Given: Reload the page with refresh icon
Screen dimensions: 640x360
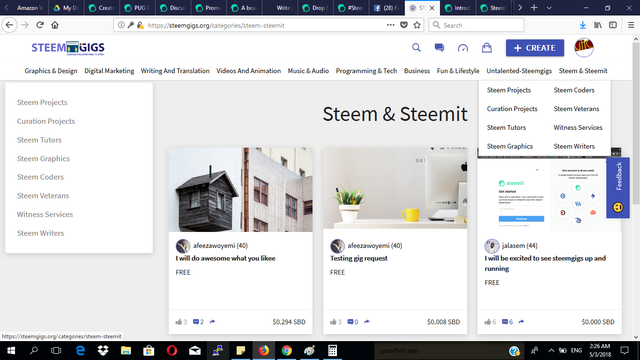Looking at the screenshot, I should 40,25.
